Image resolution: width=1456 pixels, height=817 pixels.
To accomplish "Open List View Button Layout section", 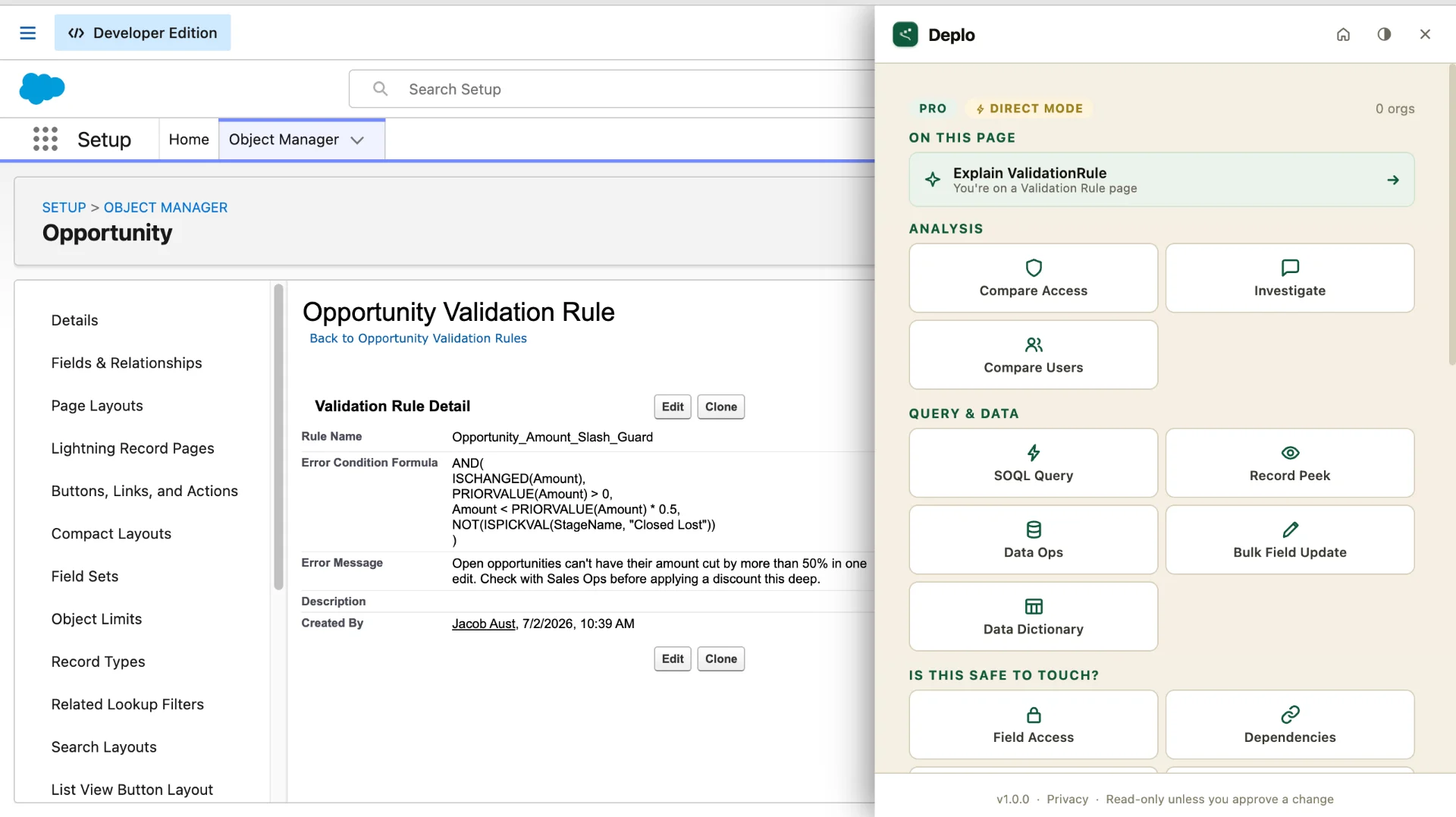I will [132, 790].
